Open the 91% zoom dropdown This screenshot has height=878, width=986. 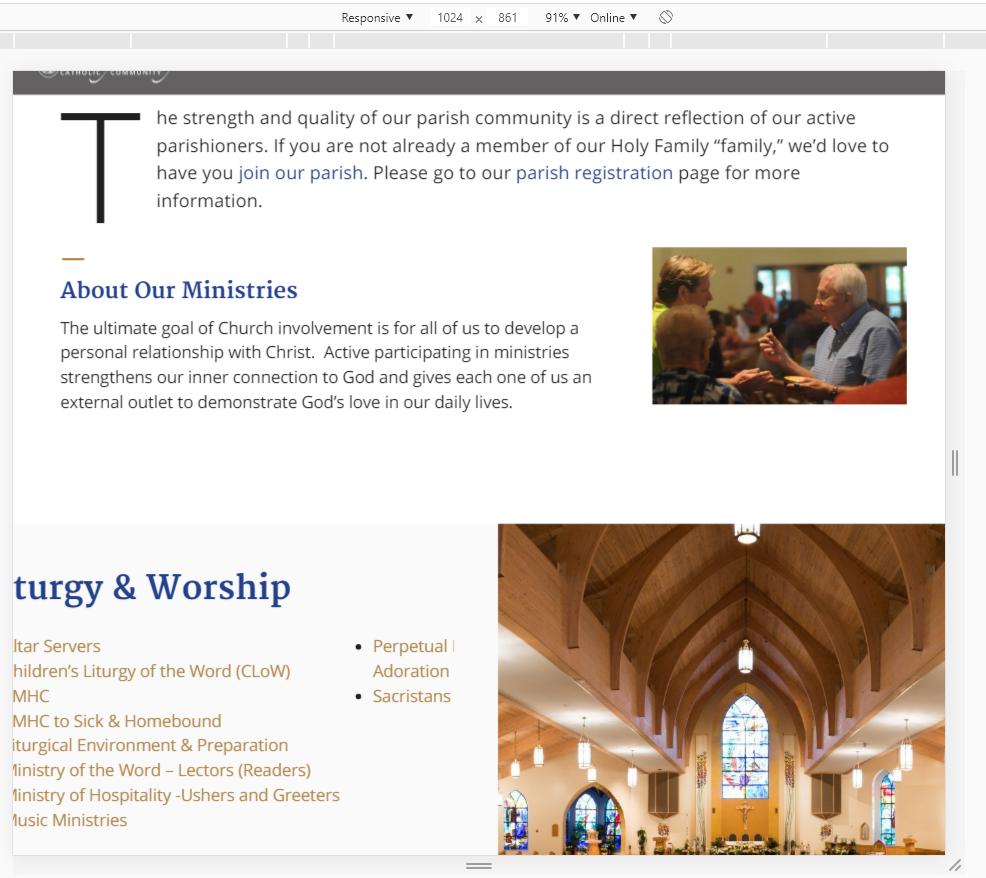(x=562, y=18)
